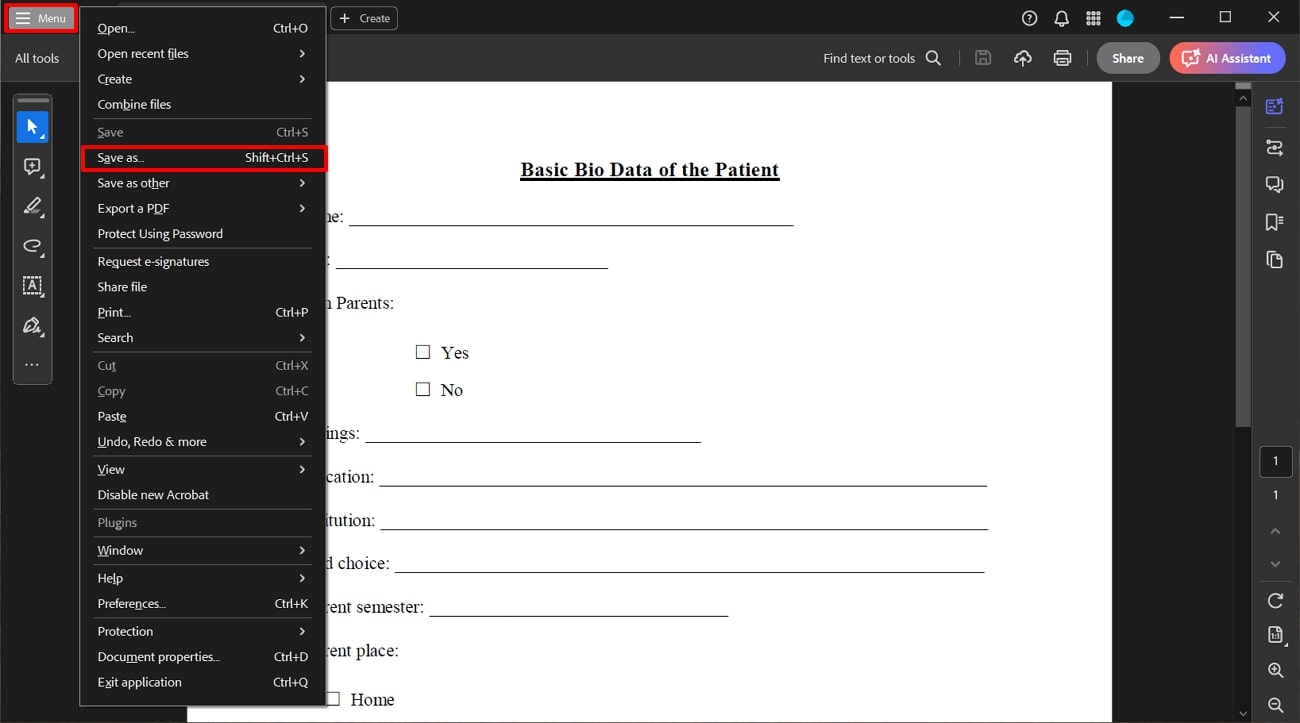Open the notifications bell
This screenshot has width=1300, height=723.
(x=1061, y=18)
